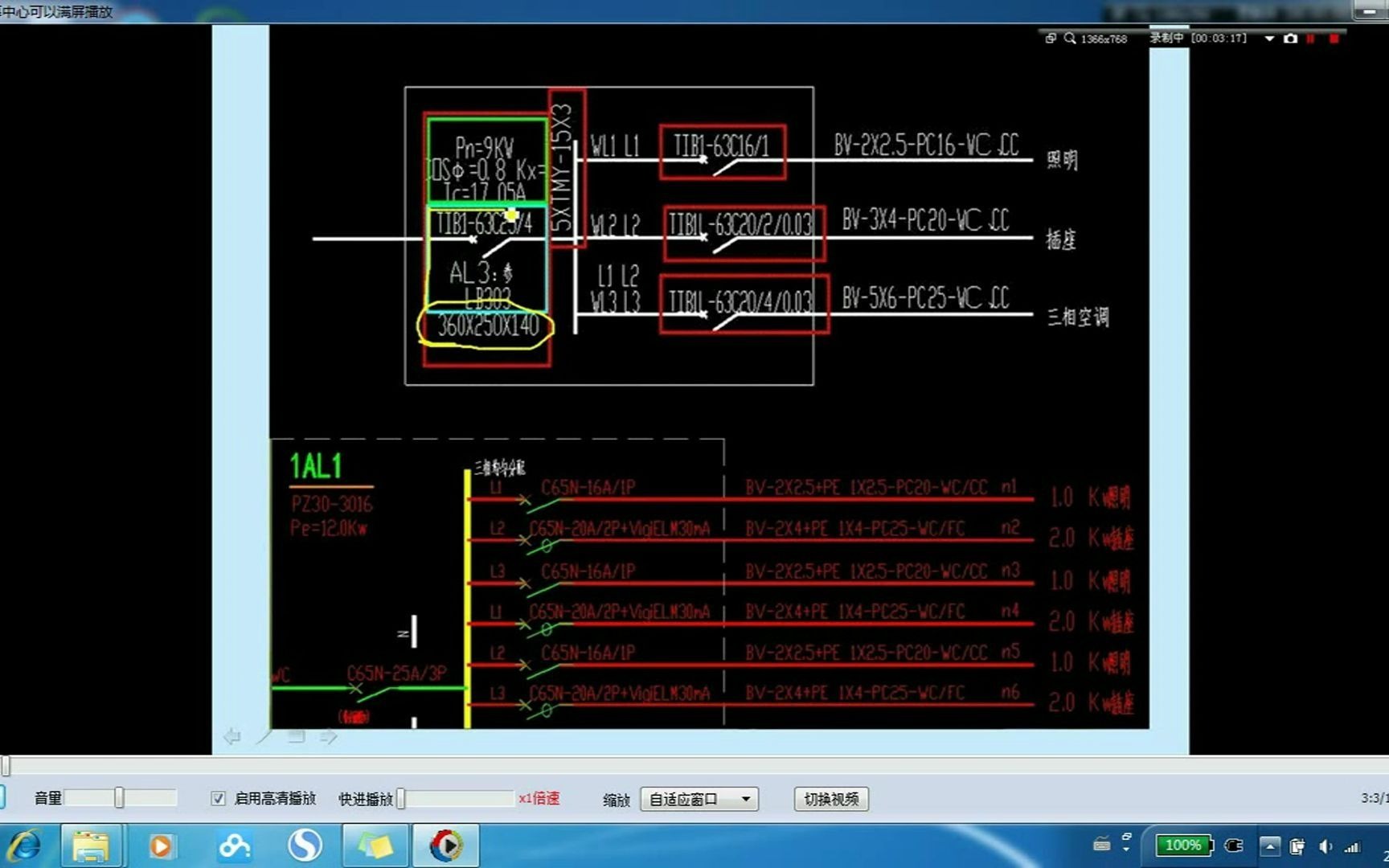Image resolution: width=1389 pixels, height=868 pixels.
Task: Click the 切换视频 button
Action: pyautogui.click(x=831, y=799)
